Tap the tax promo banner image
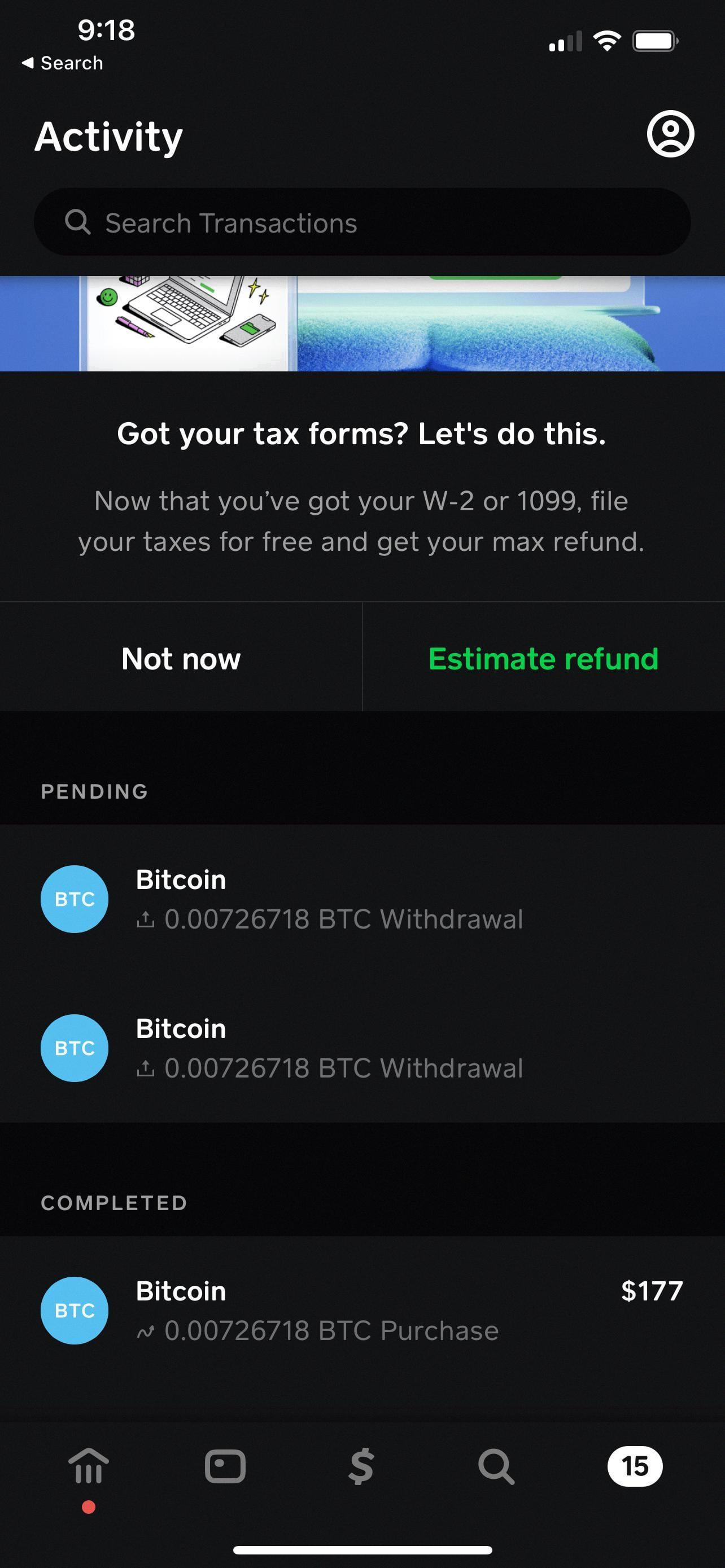Viewport: 725px width, 1568px height. pyautogui.click(x=362, y=323)
